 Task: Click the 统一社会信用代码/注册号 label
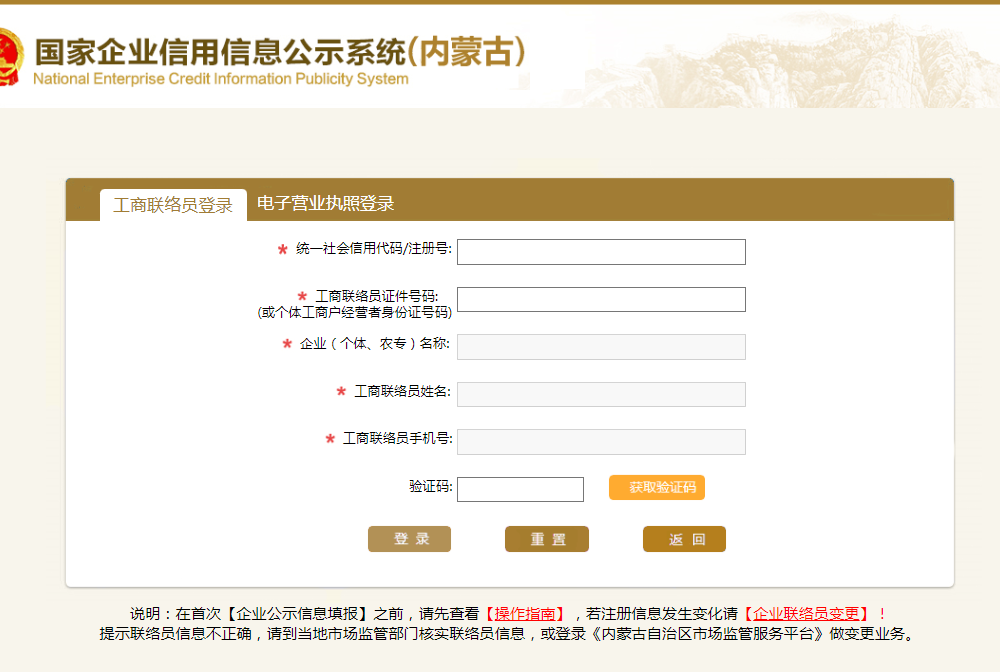pyautogui.click(x=374, y=249)
